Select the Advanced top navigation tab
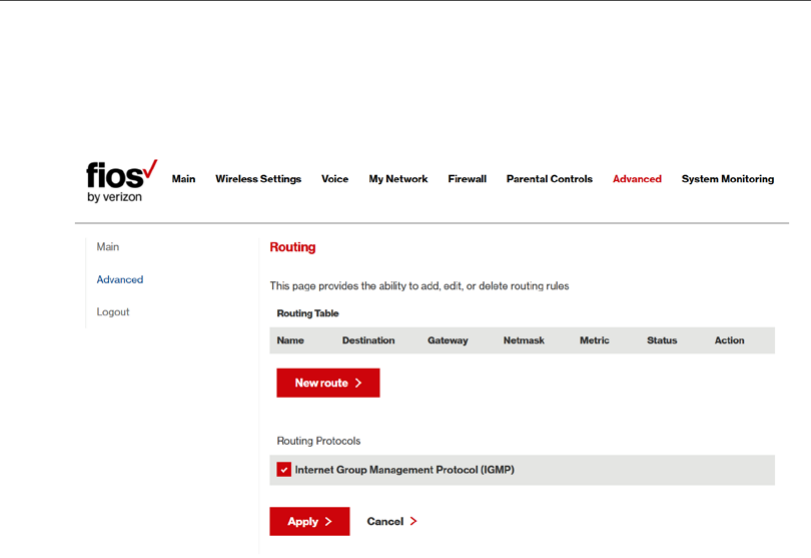Image resolution: width=811 pixels, height=558 pixels. point(637,179)
